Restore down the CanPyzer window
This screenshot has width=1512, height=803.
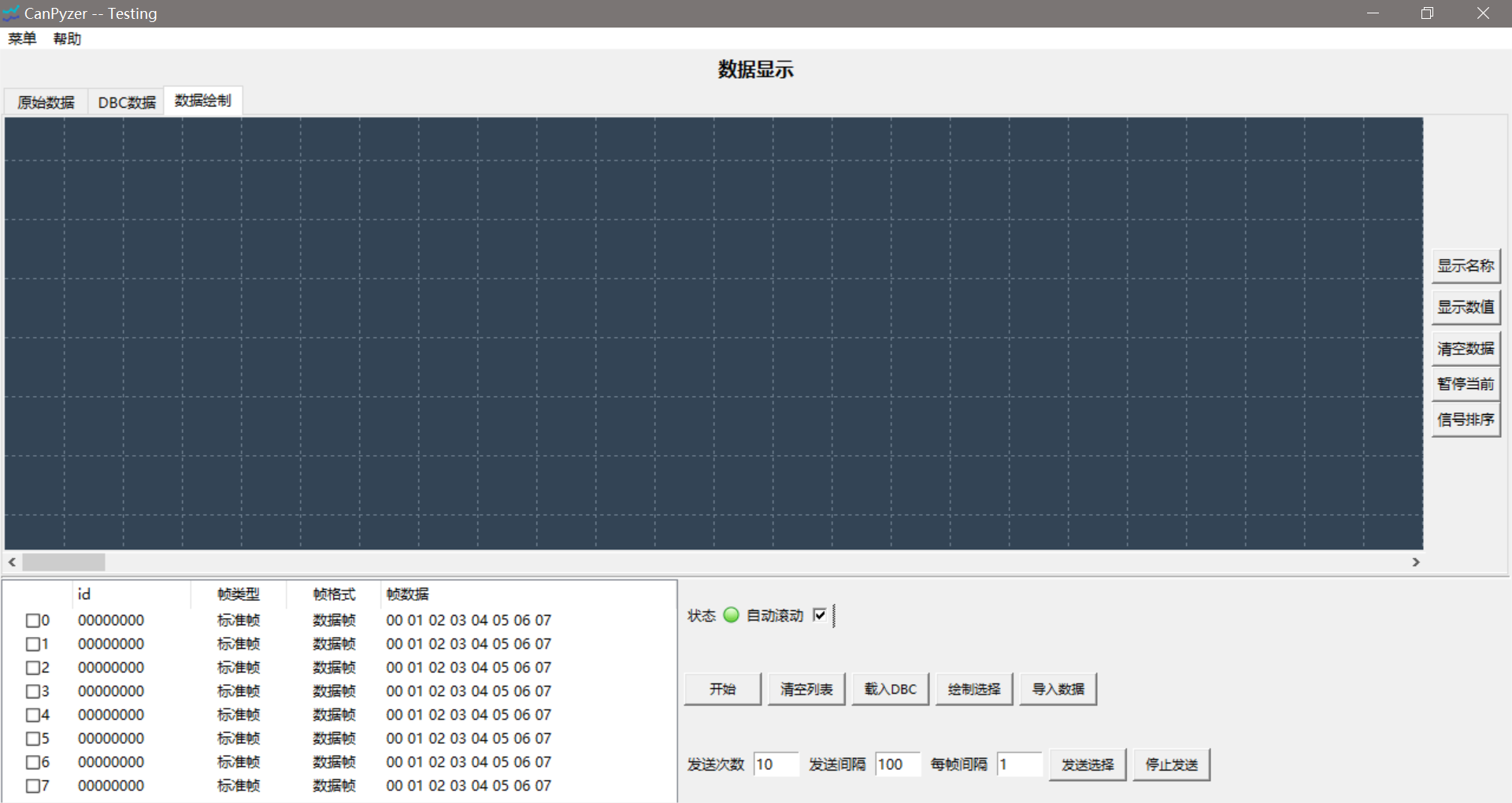point(1427,13)
